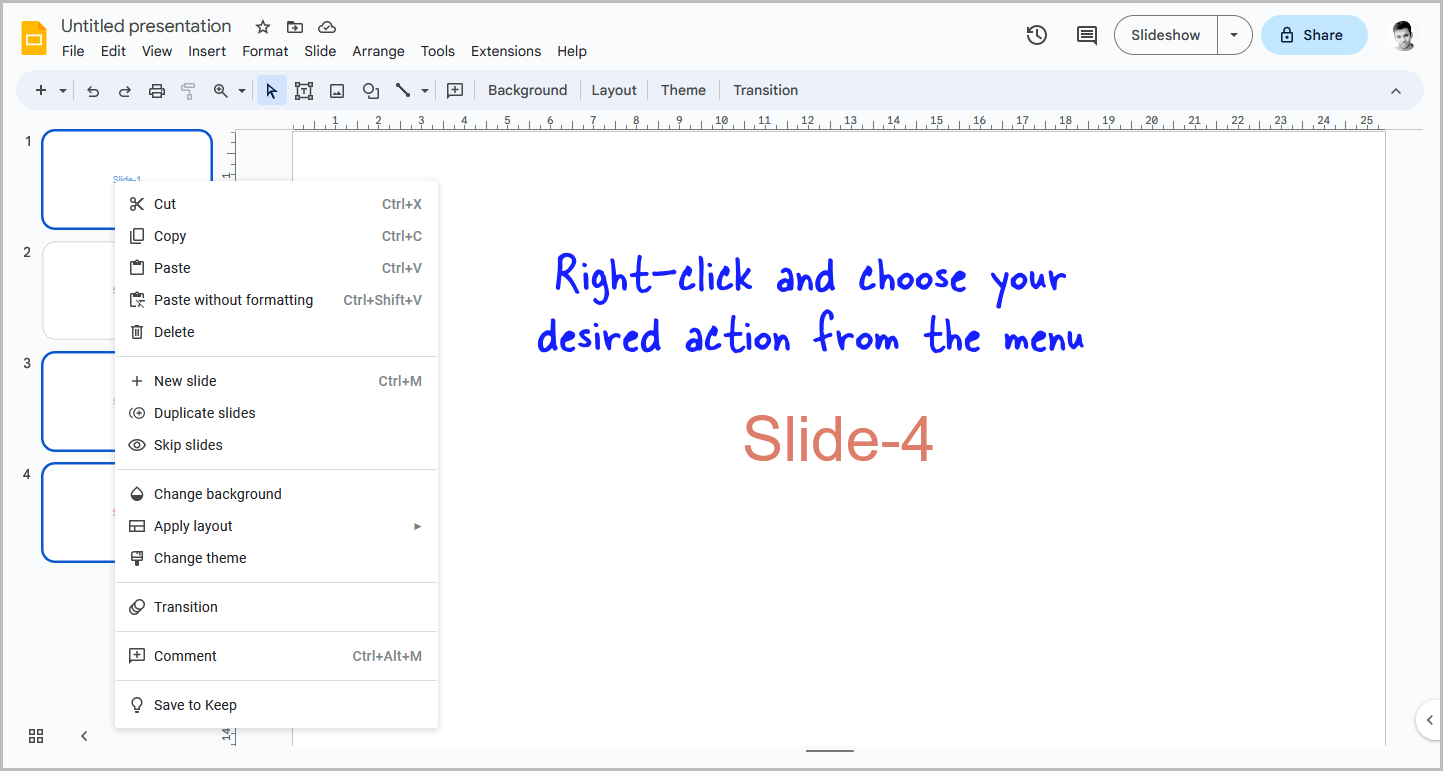The width and height of the screenshot is (1443, 771).
Task: Click the Insert image icon
Action: [x=337, y=90]
